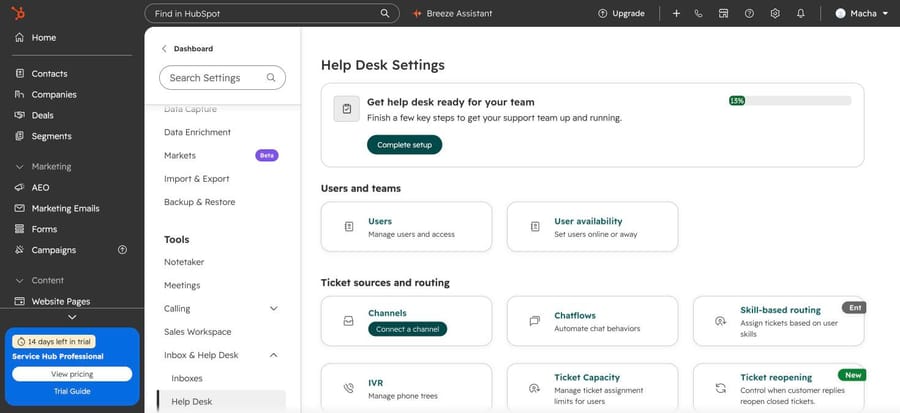Click the Campaigns upgrade arrow icon
900x413 pixels.
(122, 250)
